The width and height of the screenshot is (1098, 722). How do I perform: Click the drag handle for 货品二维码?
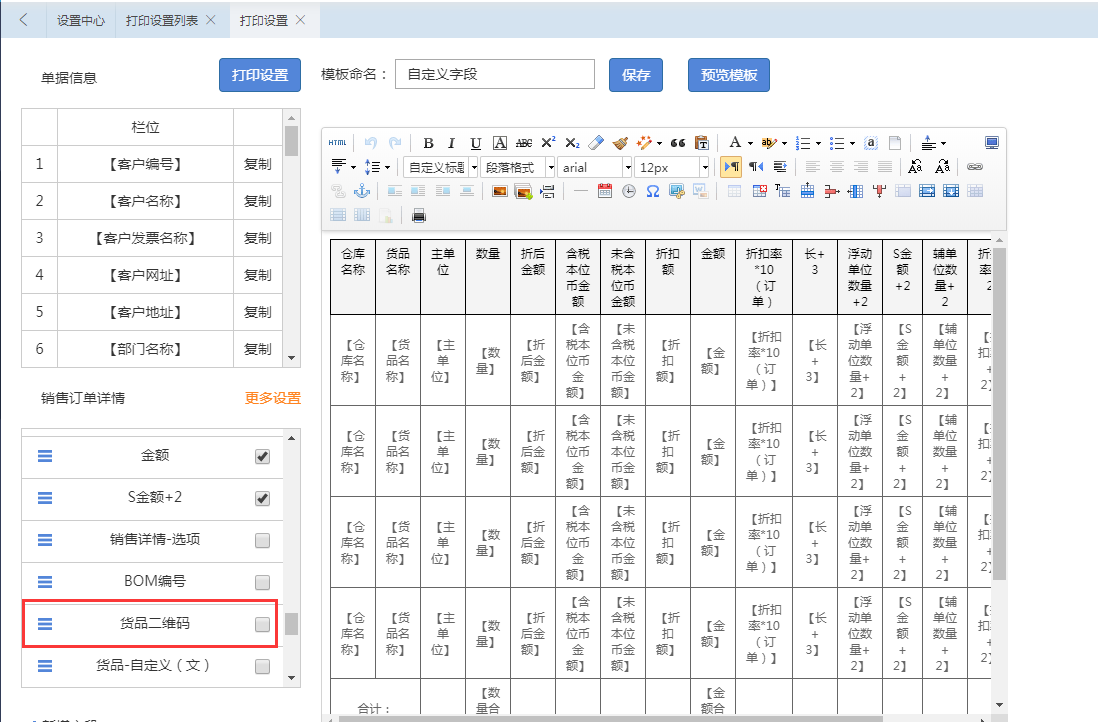tap(45, 623)
